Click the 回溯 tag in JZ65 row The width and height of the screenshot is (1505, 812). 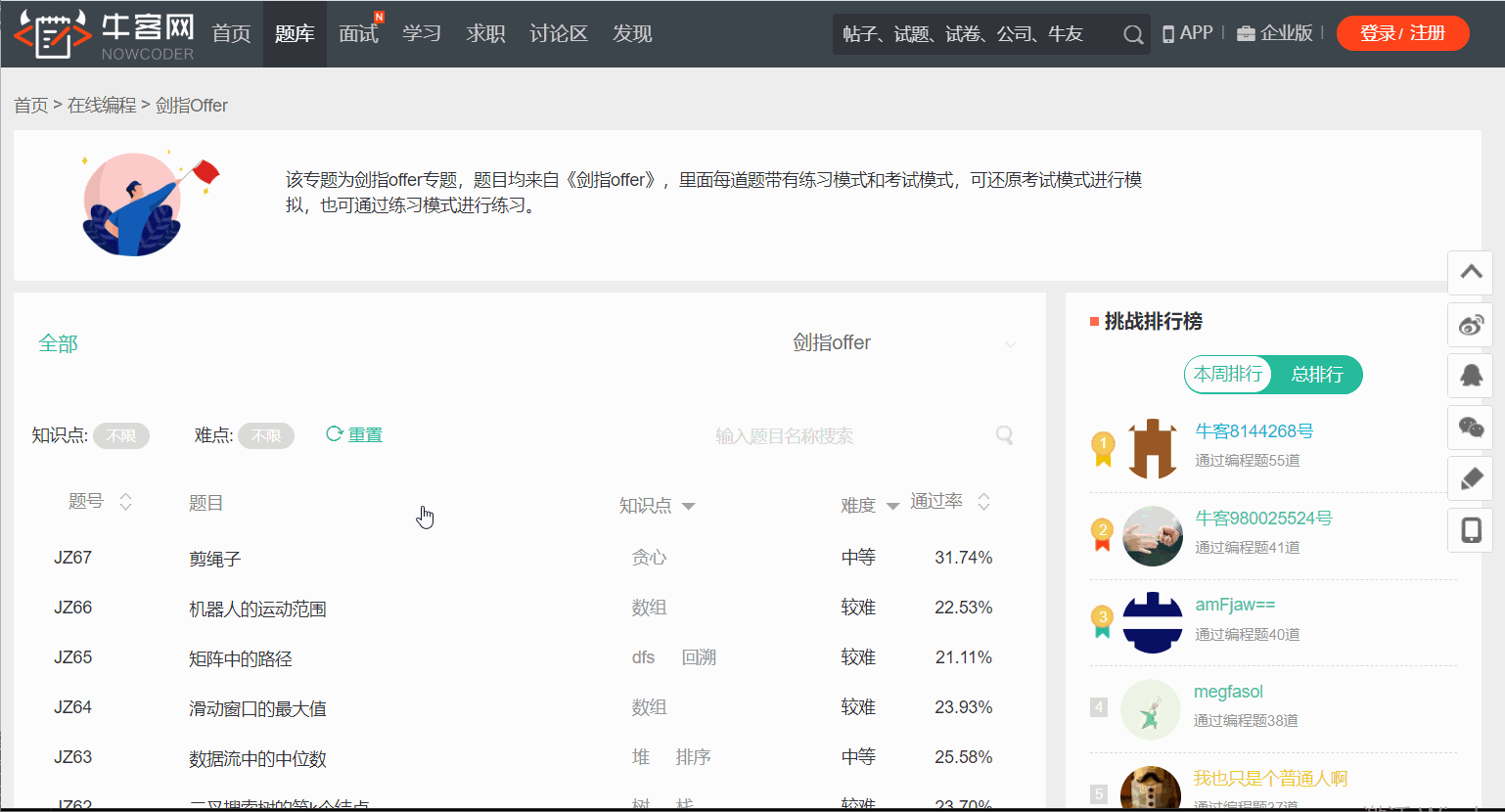pos(699,657)
